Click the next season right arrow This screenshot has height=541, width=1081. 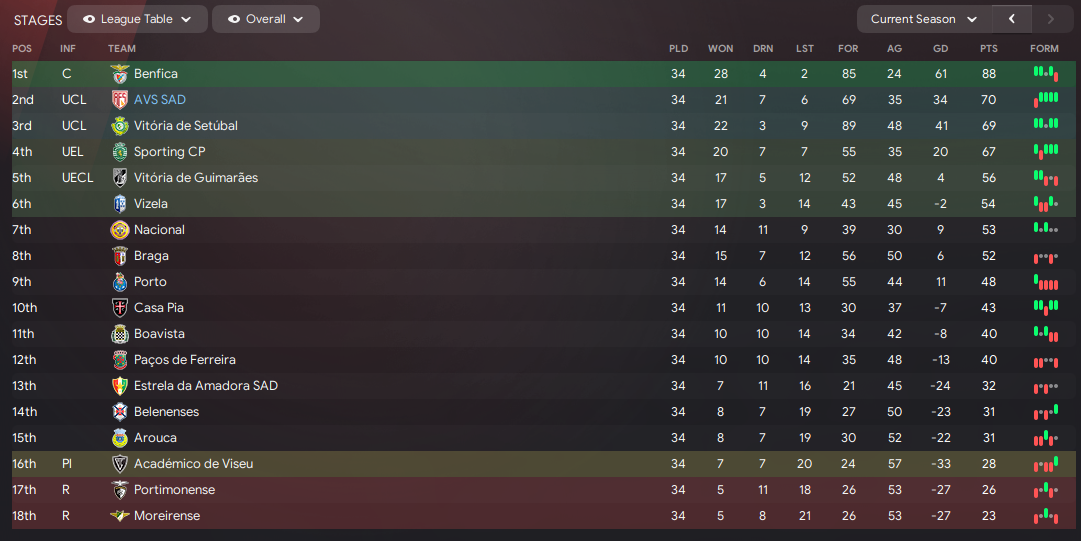[1051, 19]
